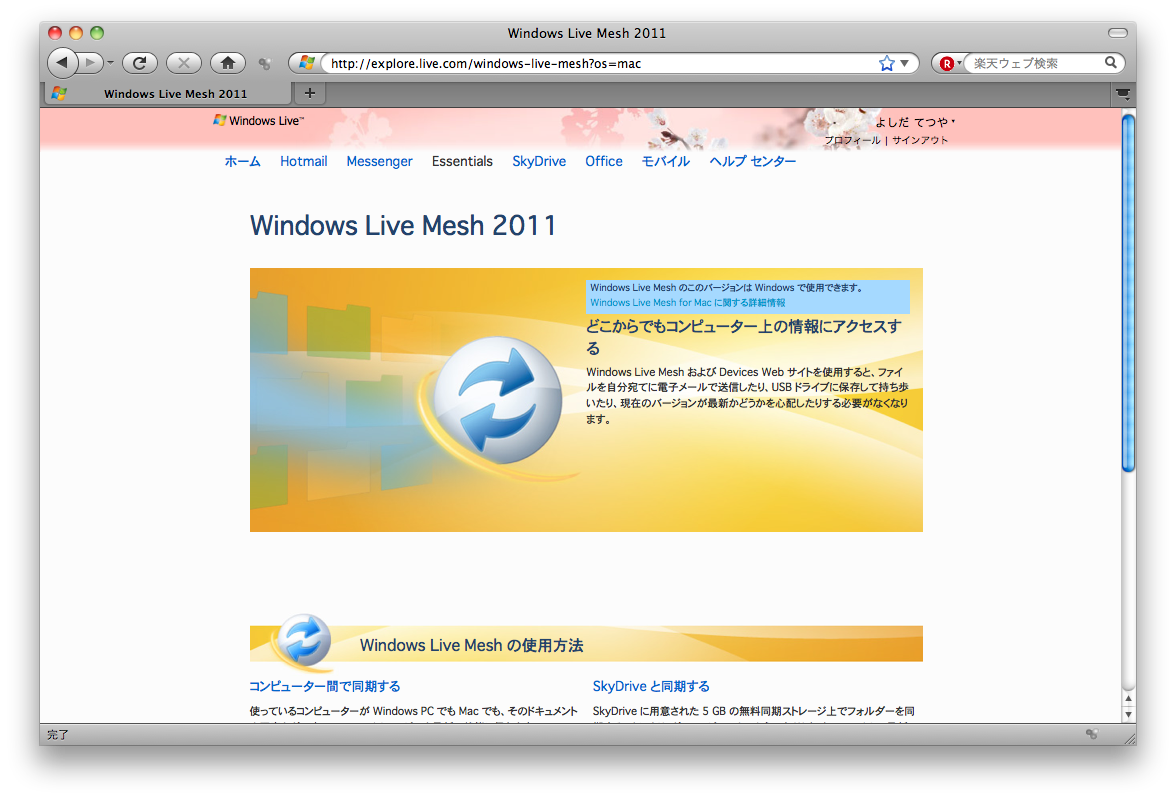Reload the current page
This screenshot has height=800, width=1176.
(x=140, y=63)
